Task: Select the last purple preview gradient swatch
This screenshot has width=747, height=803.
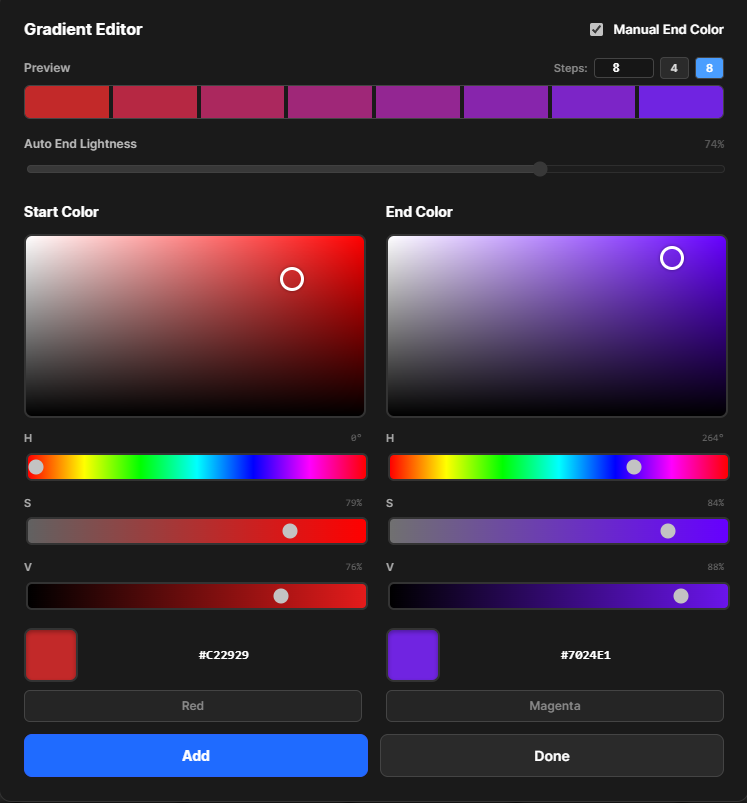Action: pos(680,102)
